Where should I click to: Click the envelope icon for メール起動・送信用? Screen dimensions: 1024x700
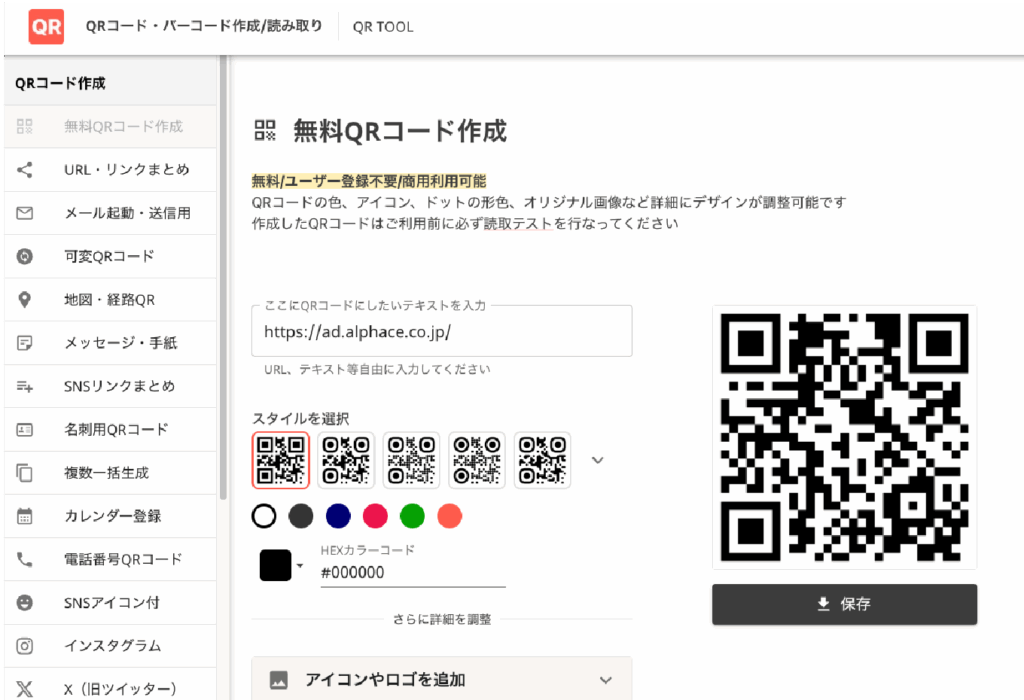tap(25, 213)
